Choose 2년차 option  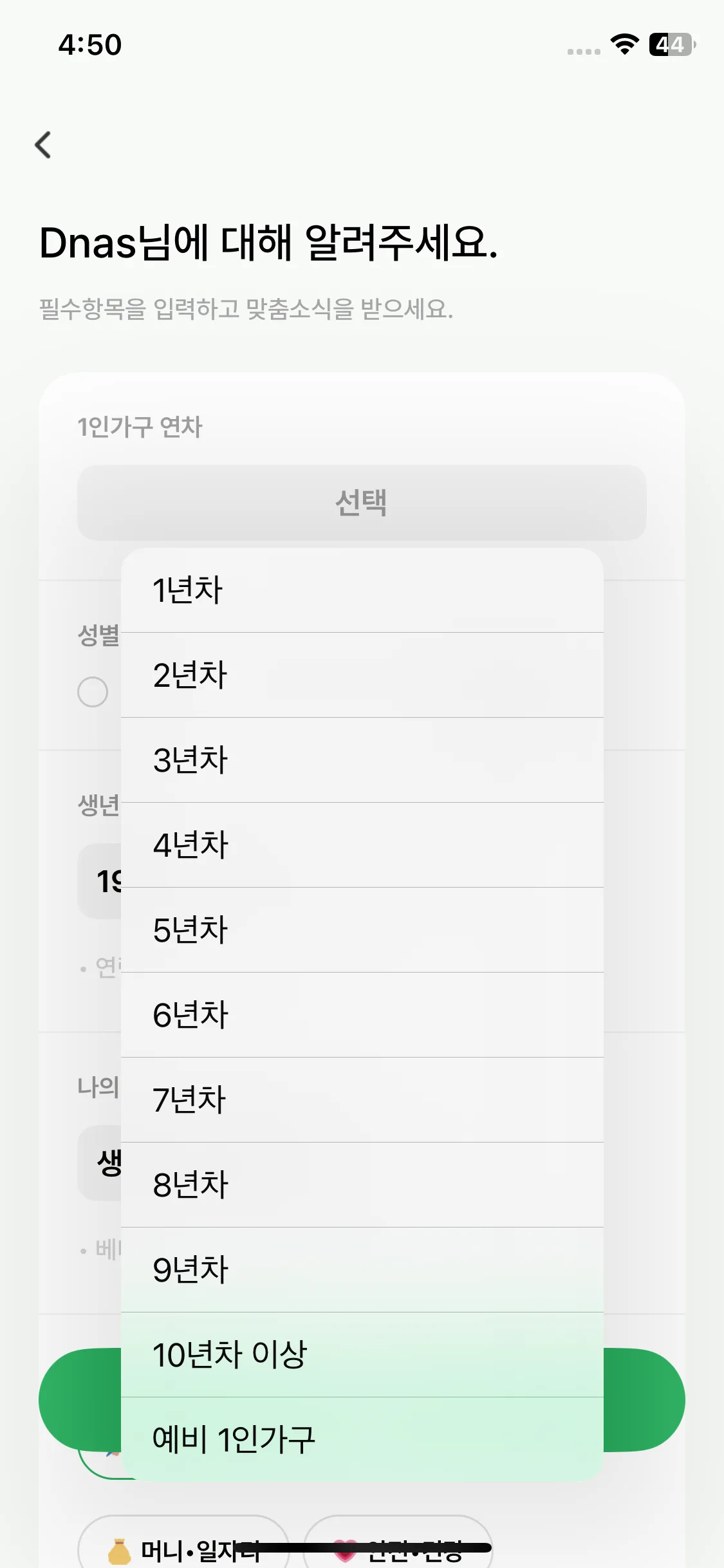coord(362,675)
